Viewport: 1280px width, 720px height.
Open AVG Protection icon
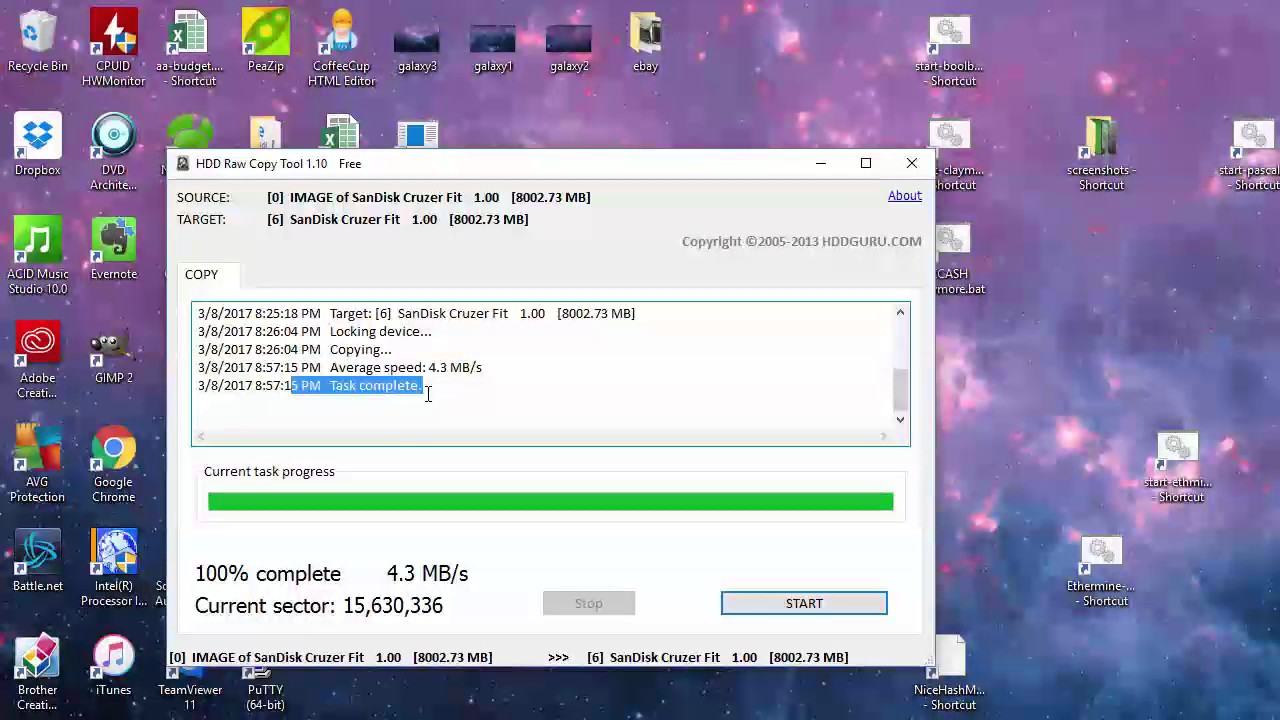38,464
